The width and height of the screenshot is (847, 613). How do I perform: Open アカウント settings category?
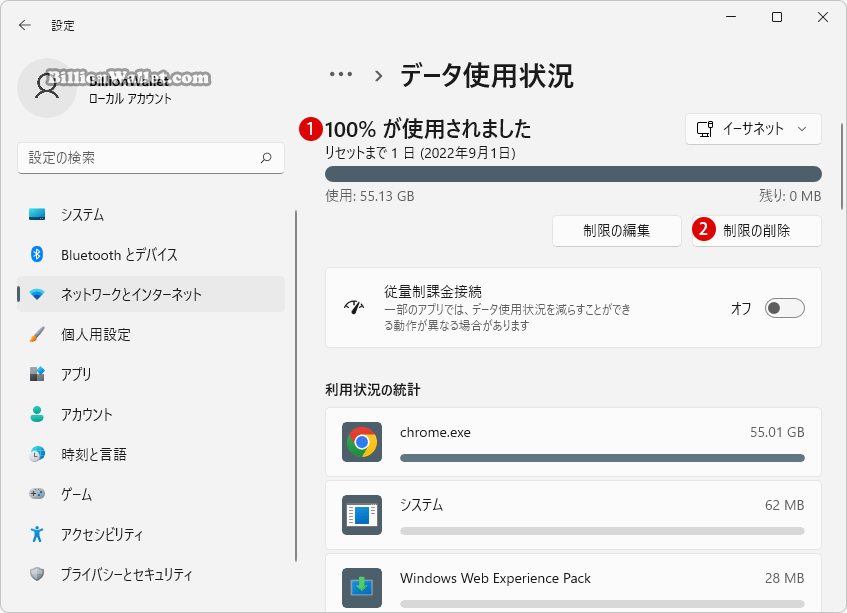tap(151, 414)
